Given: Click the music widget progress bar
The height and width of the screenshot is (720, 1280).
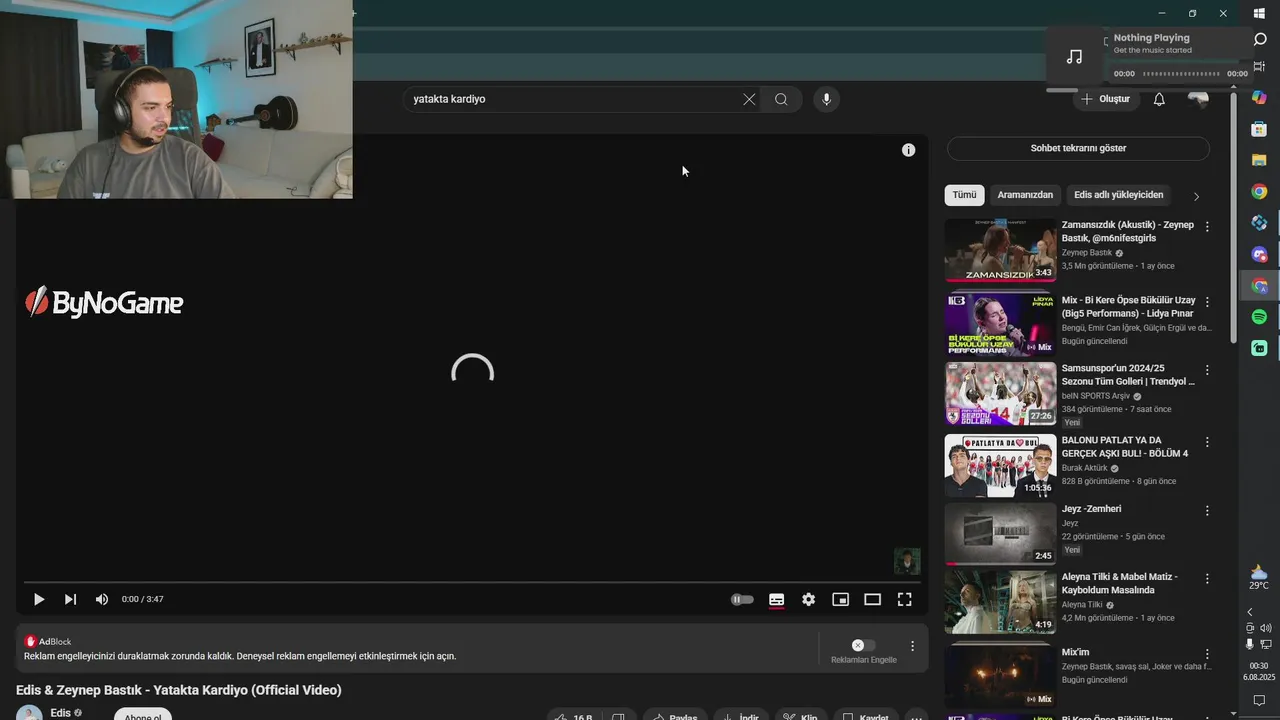Looking at the screenshot, I should [1181, 74].
